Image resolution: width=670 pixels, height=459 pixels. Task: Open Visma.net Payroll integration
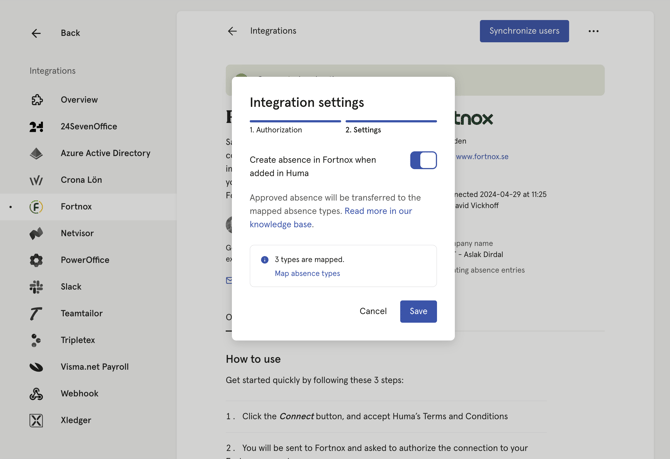[88, 367]
